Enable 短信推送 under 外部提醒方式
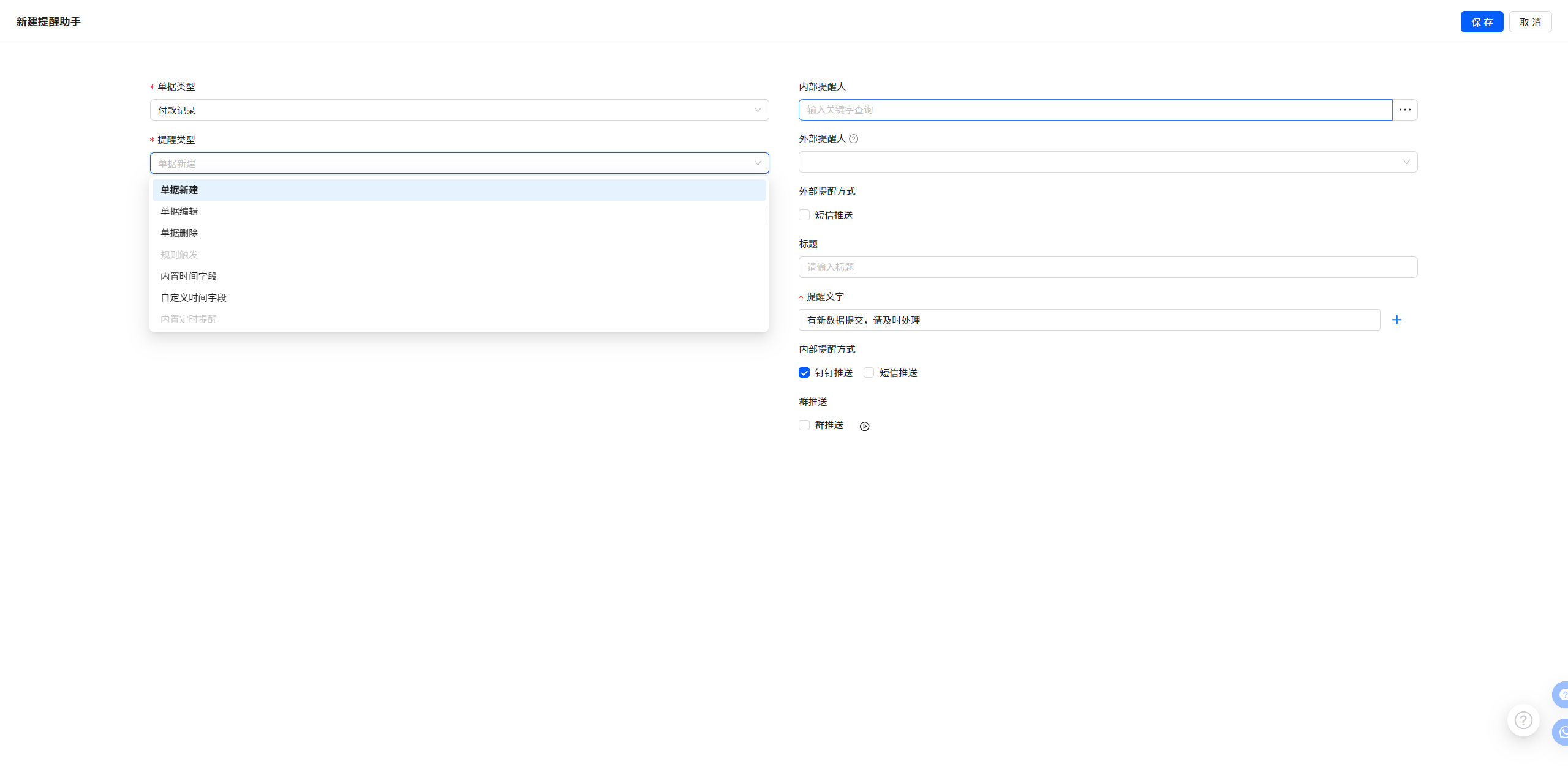1568x778 pixels. tap(804, 215)
